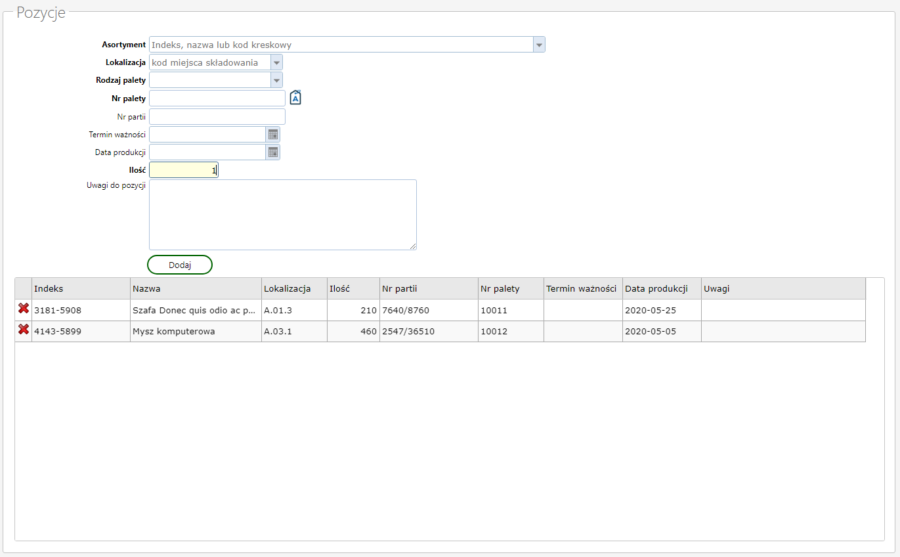Focus the Asortyment search field
The height and width of the screenshot is (557, 900).
pos(341,45)
